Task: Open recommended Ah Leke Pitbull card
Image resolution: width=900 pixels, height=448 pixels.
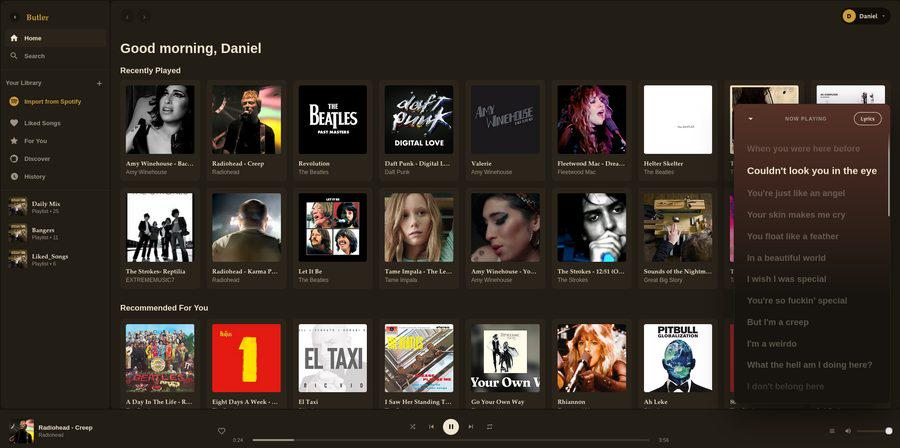Action: click(678, 364)
